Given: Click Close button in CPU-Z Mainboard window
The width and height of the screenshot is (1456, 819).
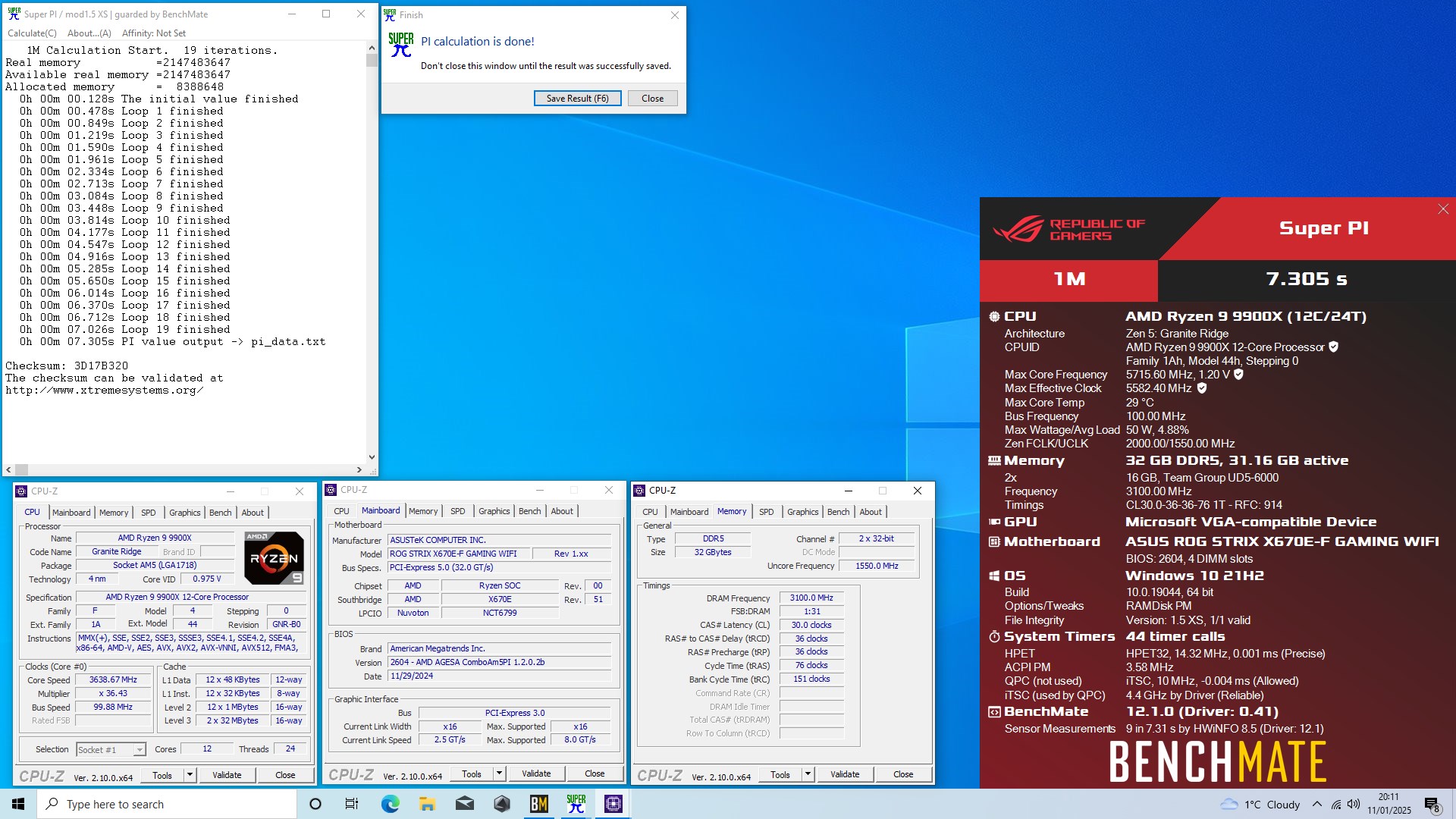Looking at the screenshot, I should [595, 773].
